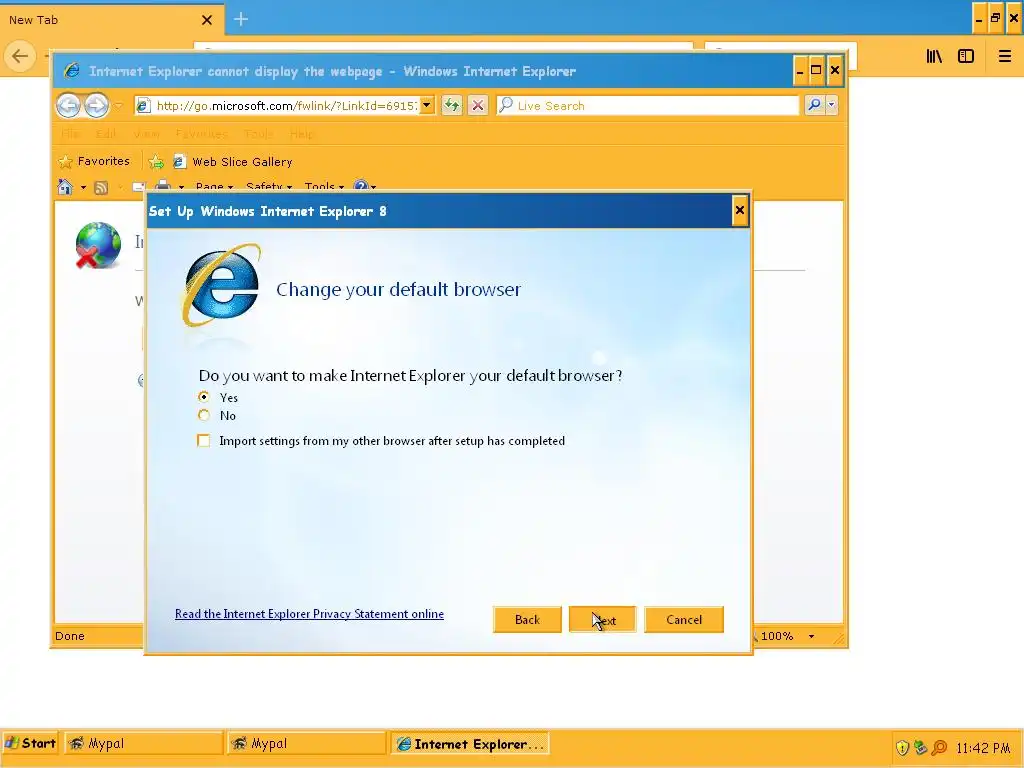This screenshot has width=1024, height=768.
Task: Switch to first Mypal taskbar button
Action: (144, 743)
